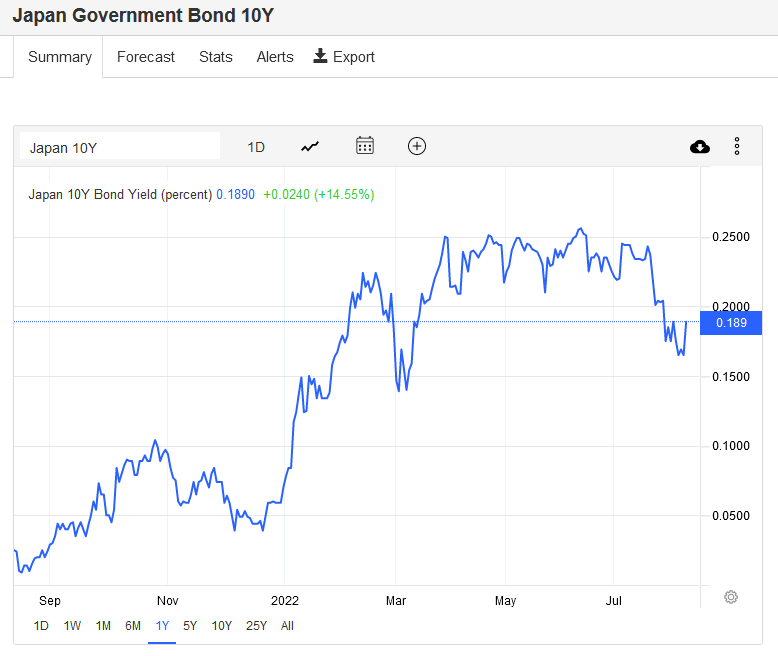Image resolution: width=778 pixels, height=656 pixels.
Task: Select the 1M time range
Action: 103,626
